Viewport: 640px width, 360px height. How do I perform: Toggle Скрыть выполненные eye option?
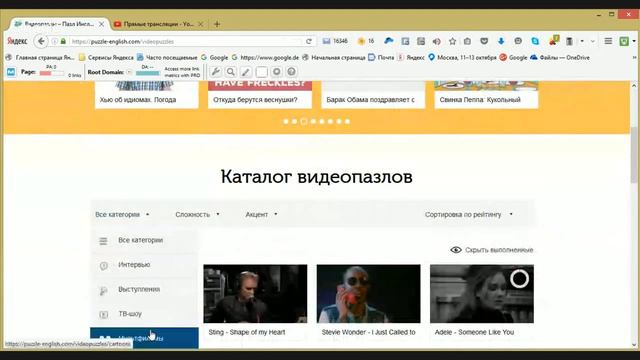[x=492, y=250]
